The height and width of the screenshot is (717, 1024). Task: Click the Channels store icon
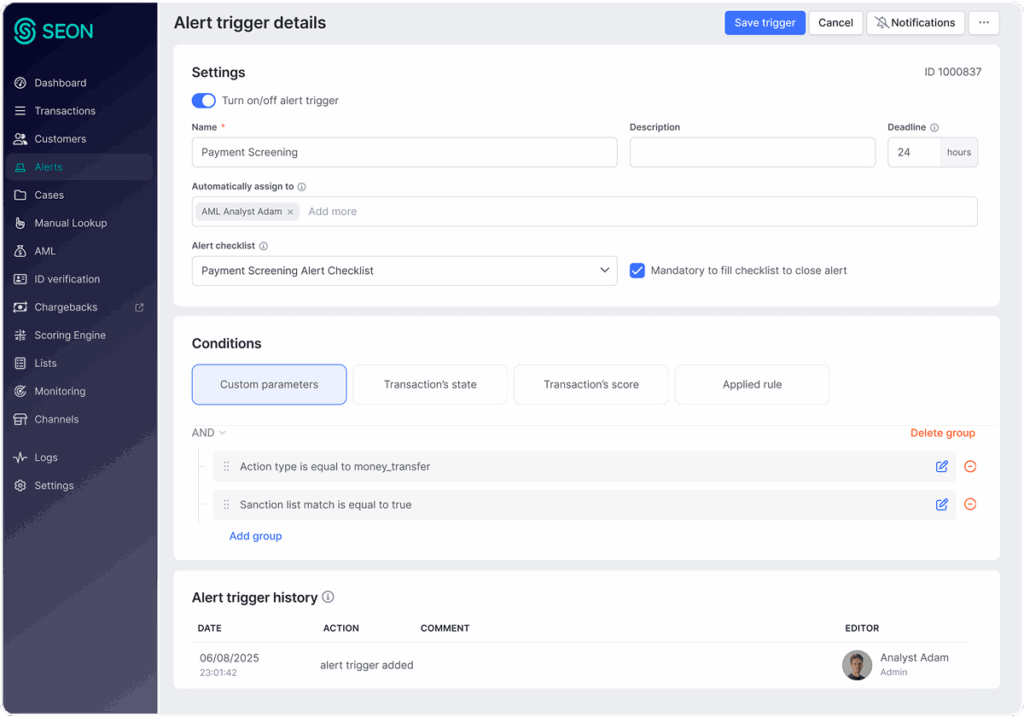(20, 420)
